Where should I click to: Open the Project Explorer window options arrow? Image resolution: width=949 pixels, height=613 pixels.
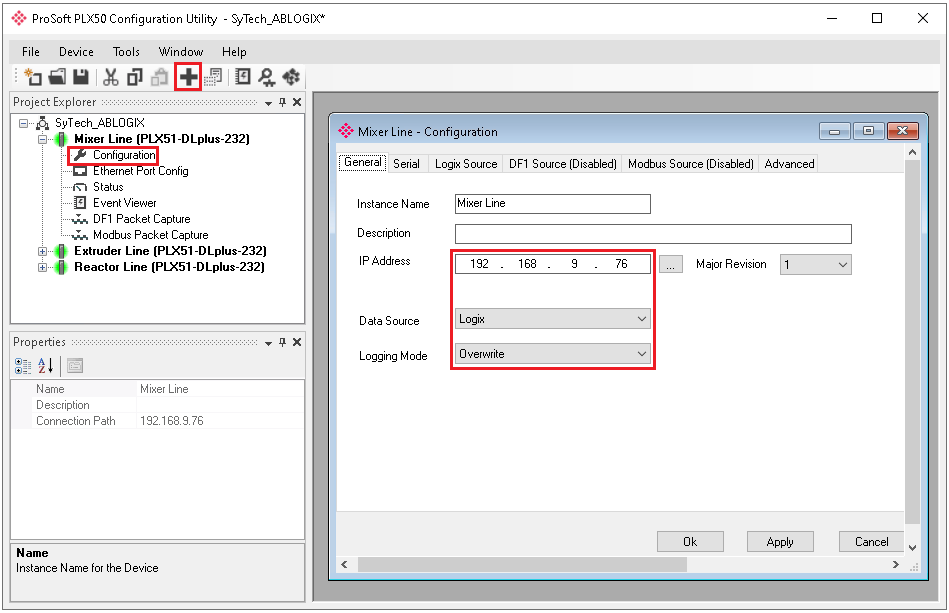pyautogui.click(x=268, y=103)
